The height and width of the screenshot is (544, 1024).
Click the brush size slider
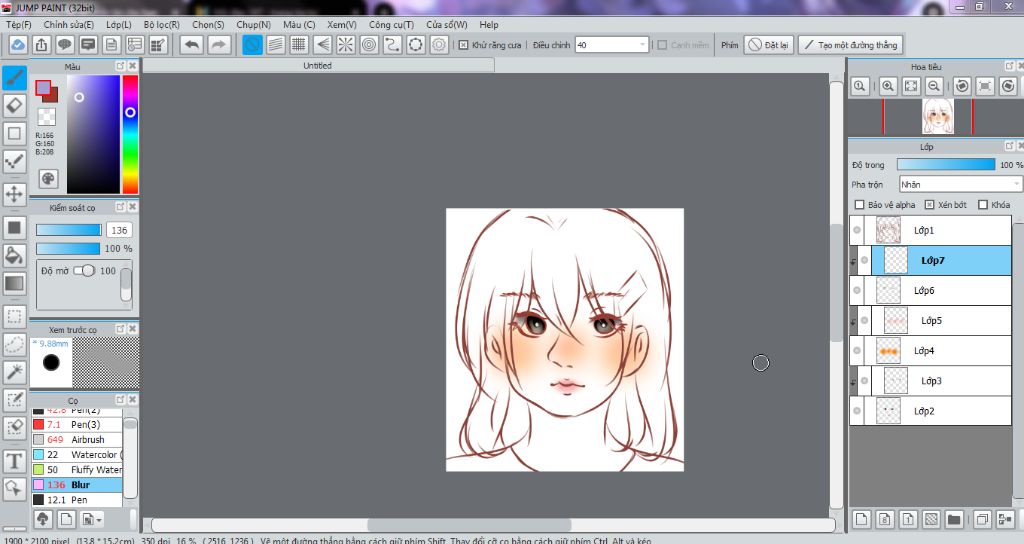(69, 230)
